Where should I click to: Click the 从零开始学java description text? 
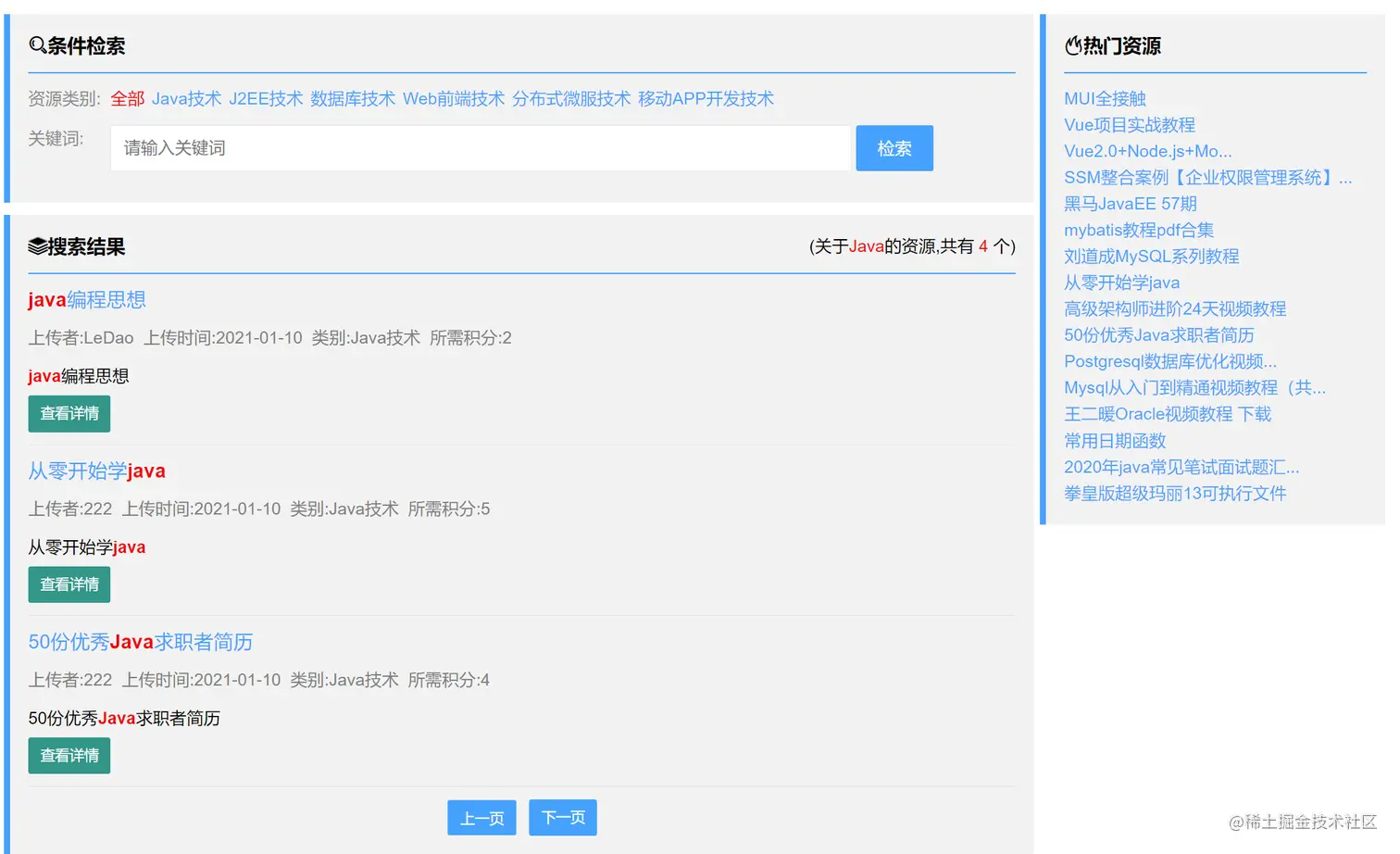pos(87,547)
